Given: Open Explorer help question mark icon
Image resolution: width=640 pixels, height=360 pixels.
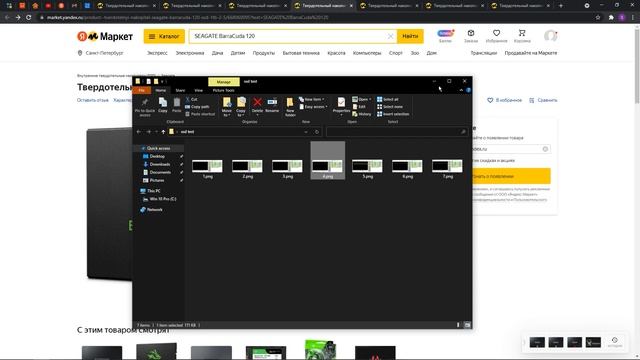Looking at the screenshot, I should point(468,90).
